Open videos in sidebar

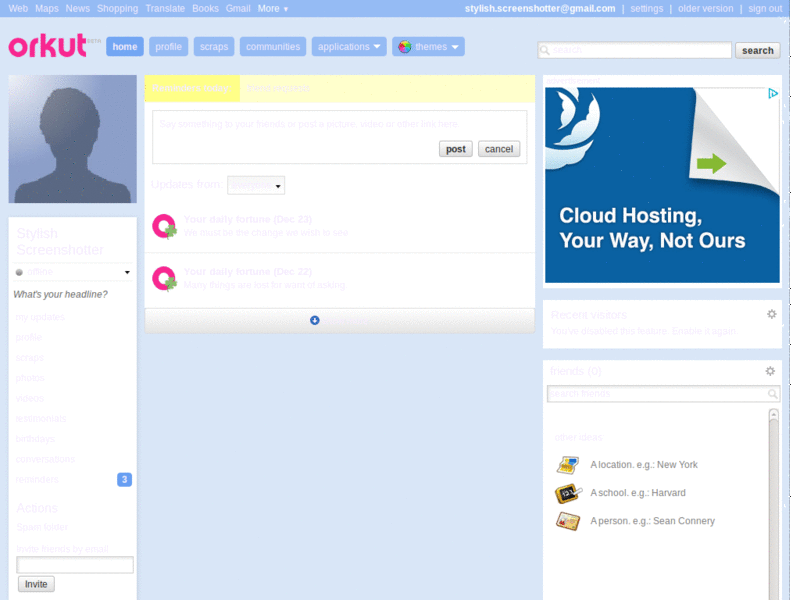point(30,398)
